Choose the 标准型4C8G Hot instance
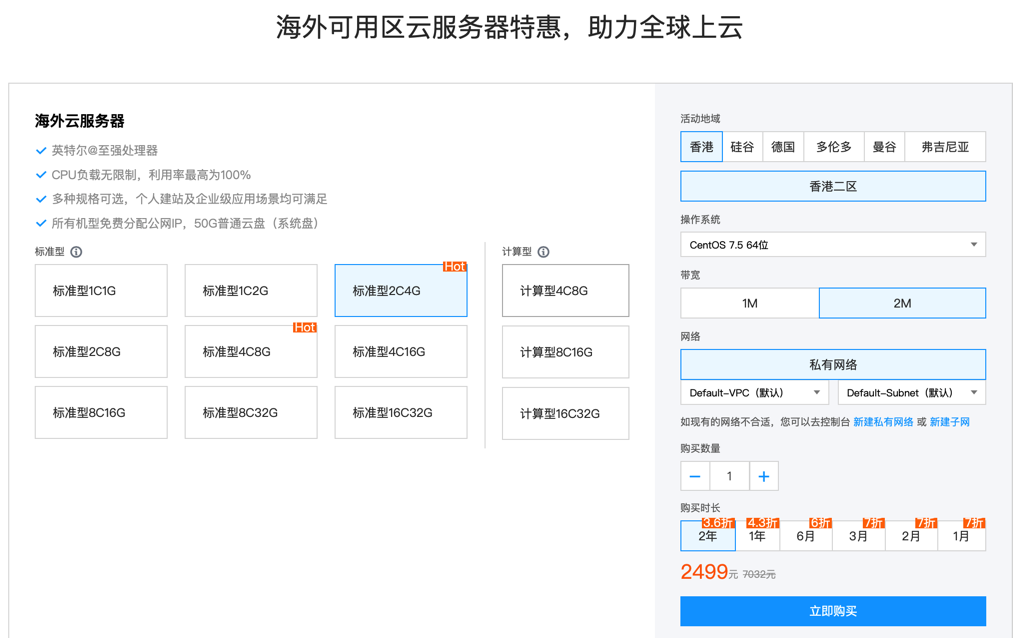Image resolution: width=1013 pixels, height=638 pixels. pyautogui.click(x=251, y=352)
